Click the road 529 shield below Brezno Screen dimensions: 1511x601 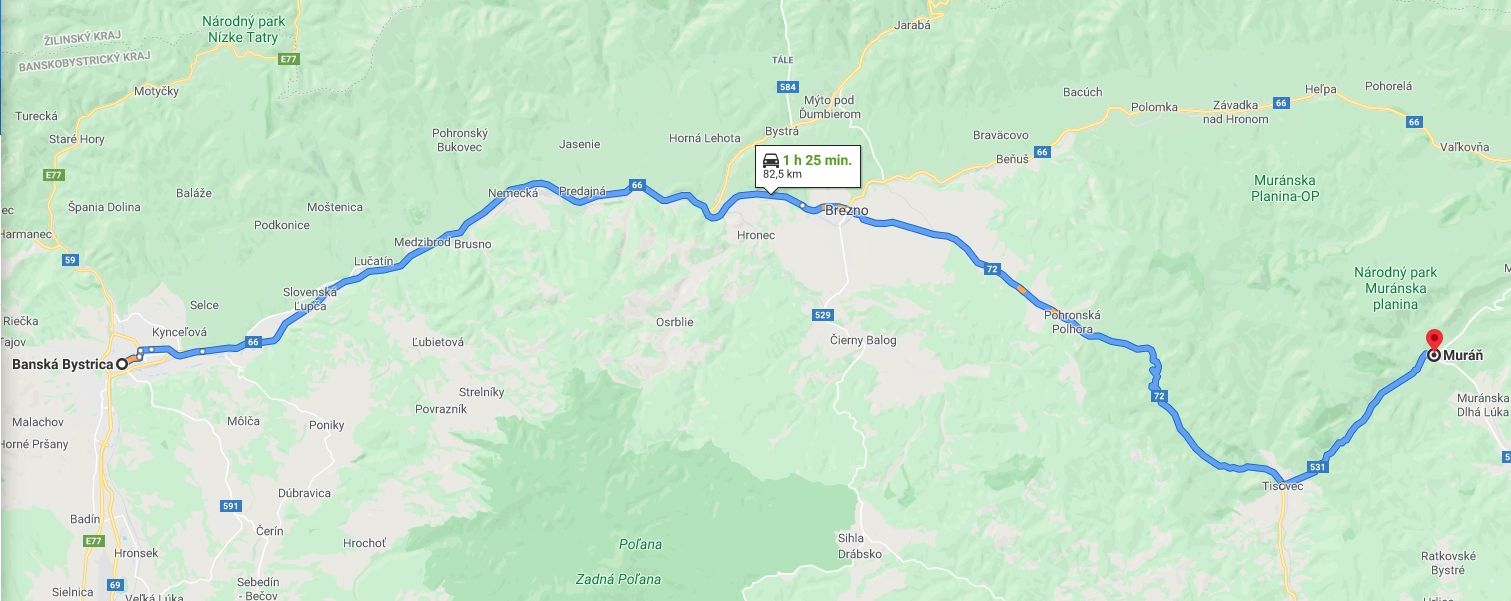pos(822,315)
